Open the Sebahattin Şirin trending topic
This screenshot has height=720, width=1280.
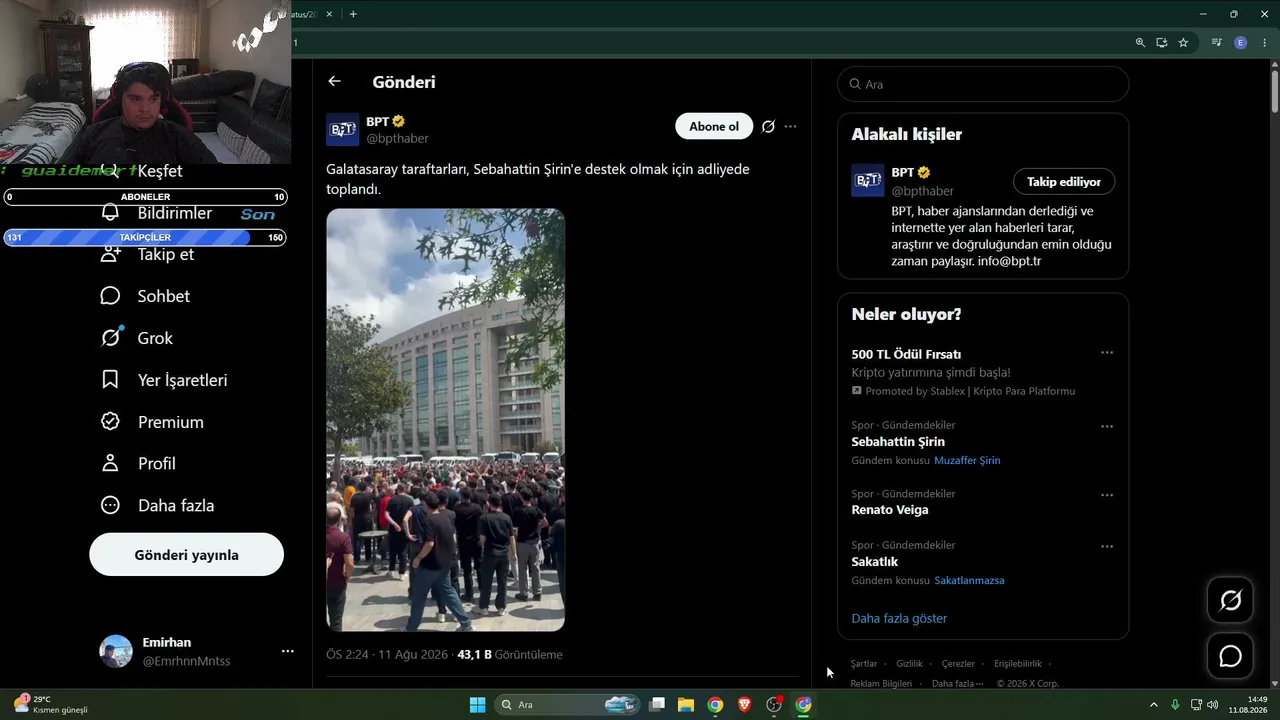point(898,442)
